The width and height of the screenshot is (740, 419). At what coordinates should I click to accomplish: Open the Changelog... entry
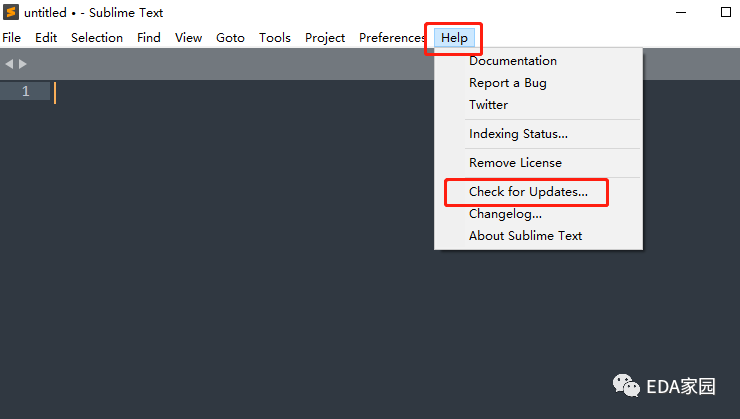coord(505,214)
